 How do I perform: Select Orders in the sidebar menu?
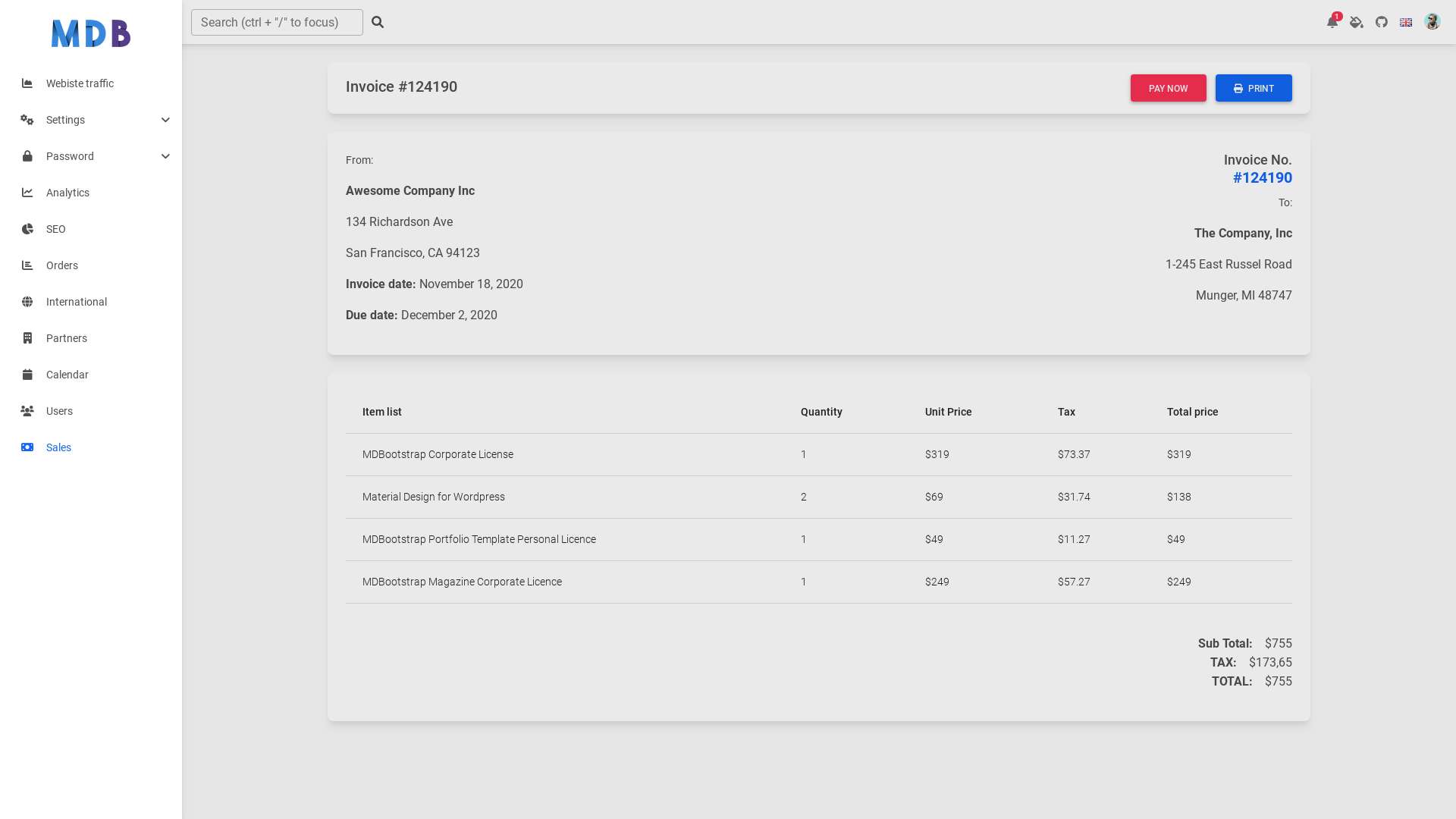[x=61, y=265]
